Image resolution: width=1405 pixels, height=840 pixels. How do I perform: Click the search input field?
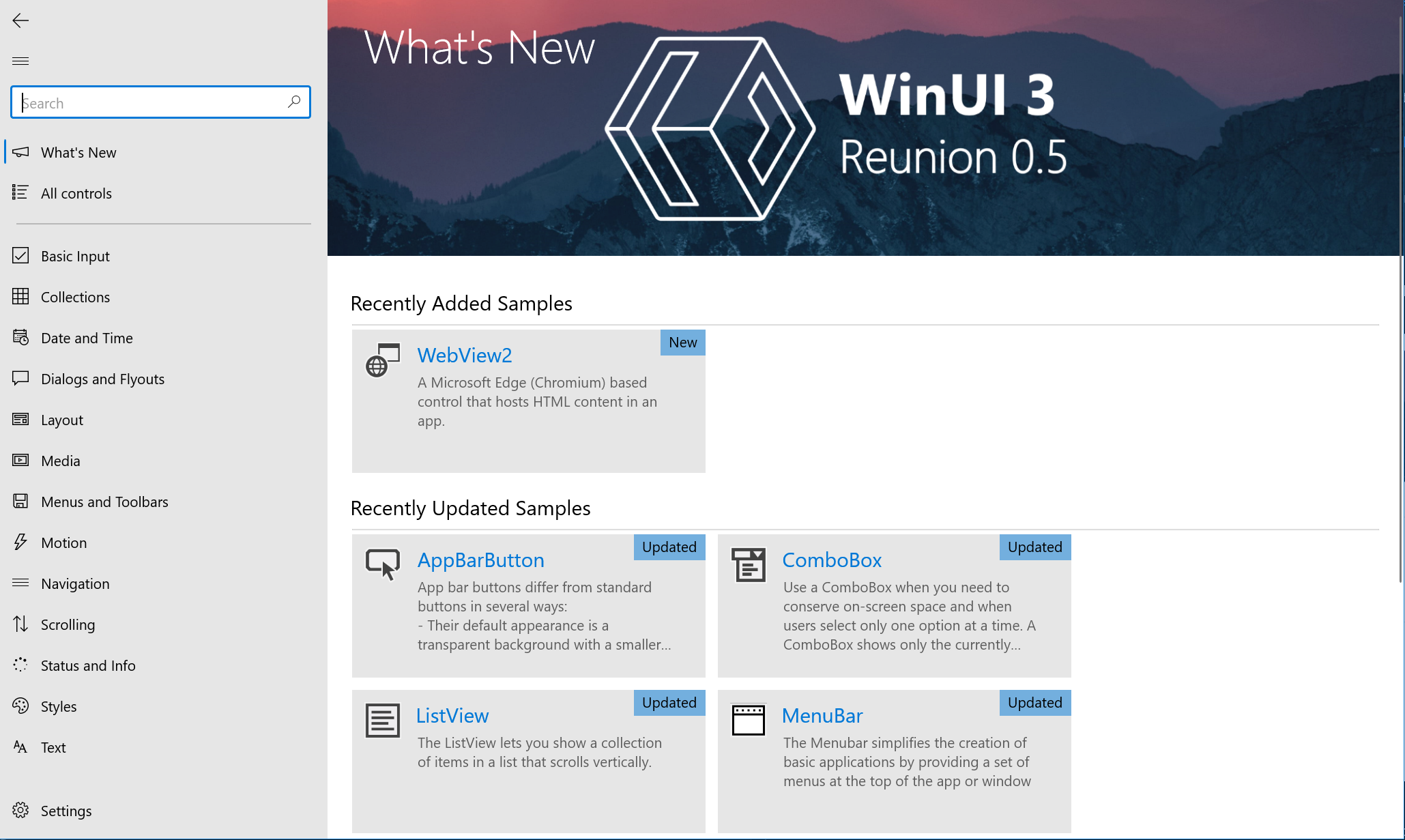click(161, 103)
